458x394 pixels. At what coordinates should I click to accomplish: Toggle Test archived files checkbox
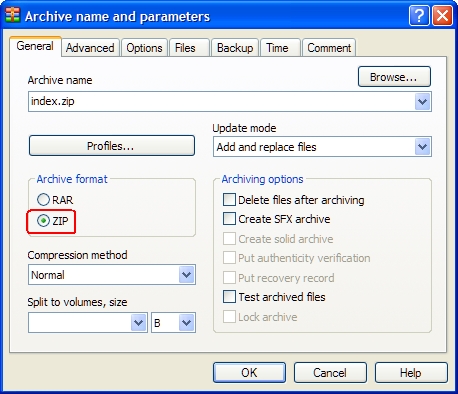pyautogui.click(x=229, y=297)
